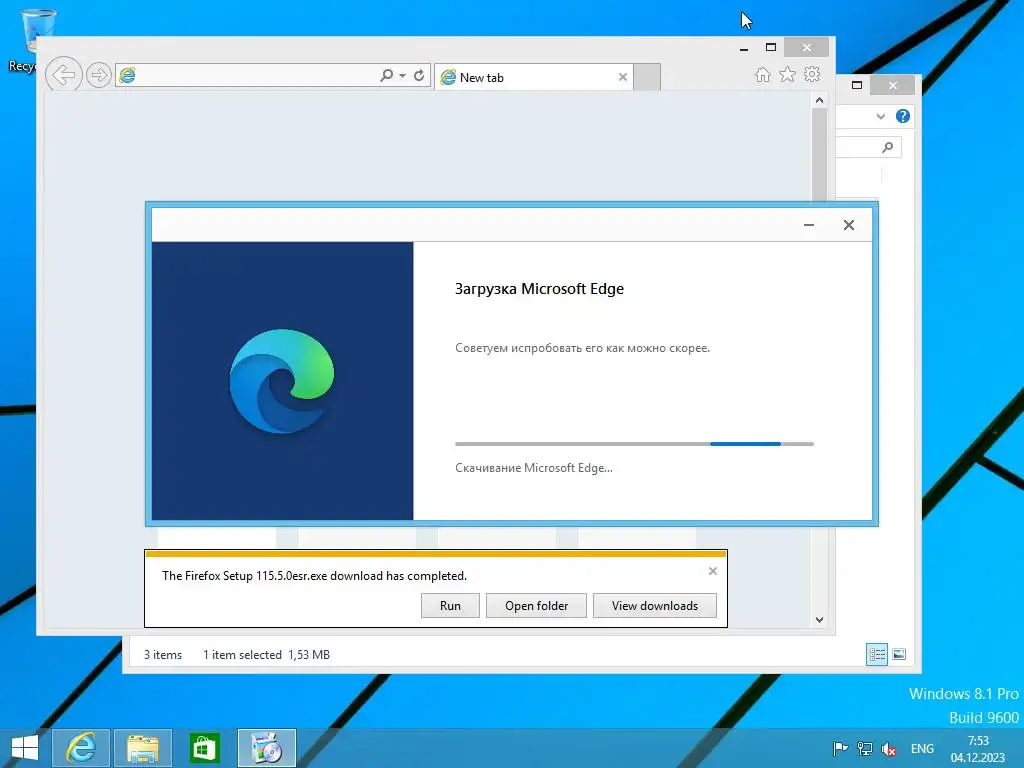
Task: Click the search magnifier in address bar
Action: (387, 76)
